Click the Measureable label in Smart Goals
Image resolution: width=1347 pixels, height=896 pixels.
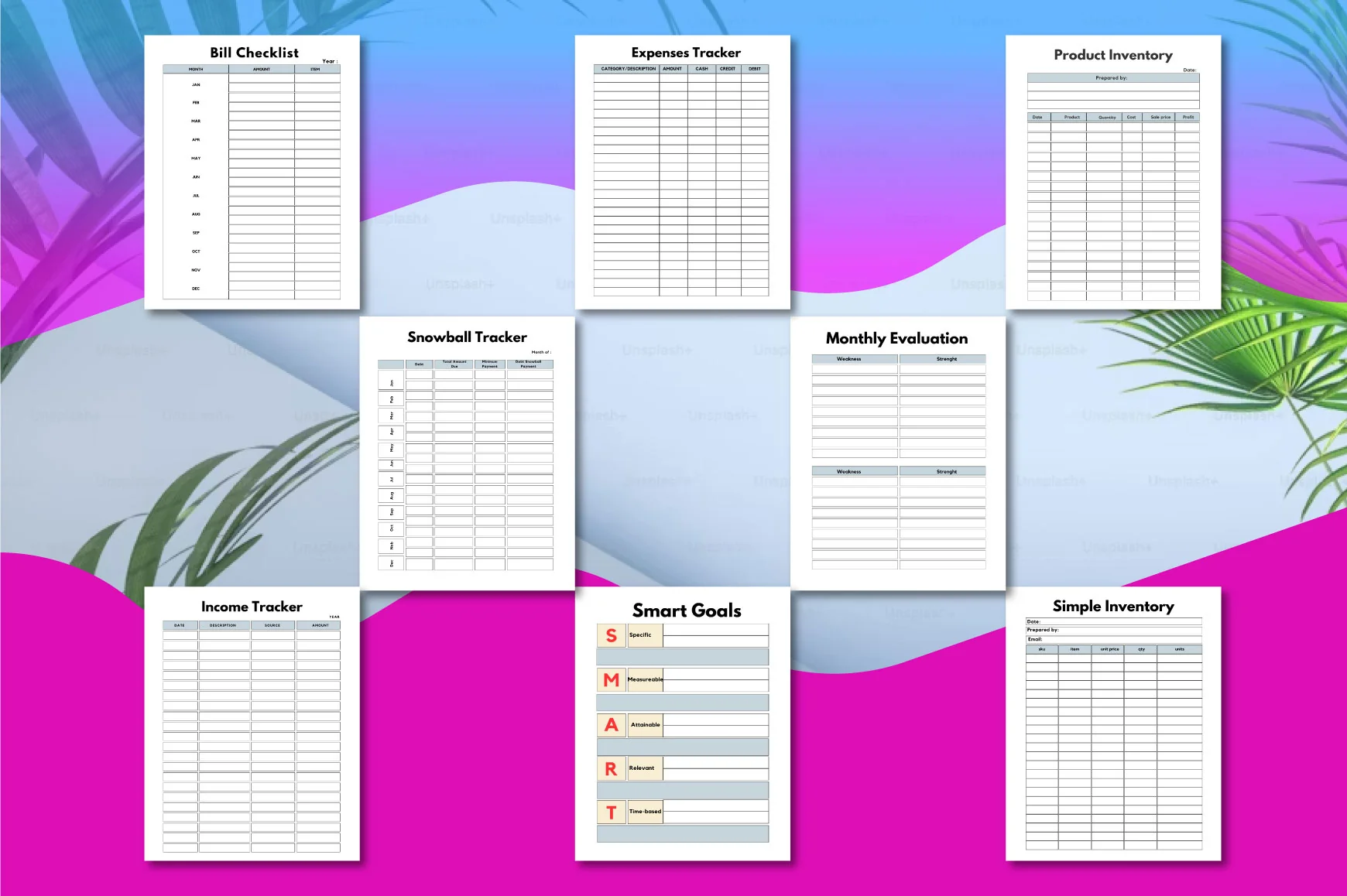coord(645,679)
